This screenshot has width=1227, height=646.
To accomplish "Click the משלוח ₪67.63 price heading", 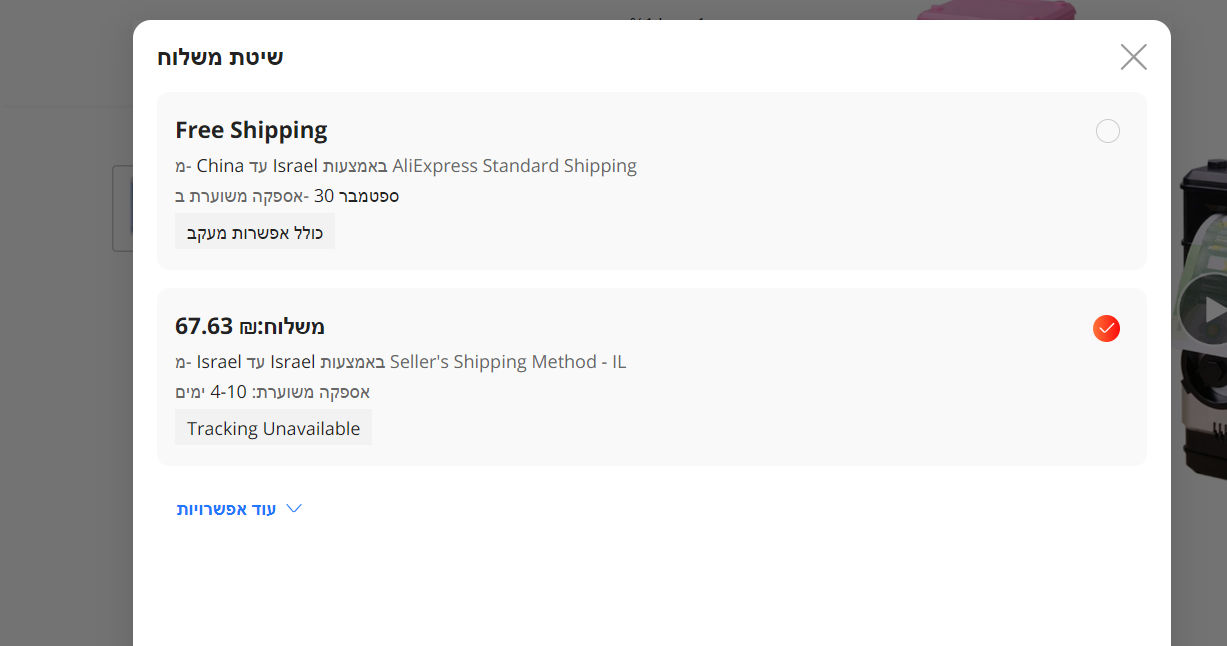I will (250, 327).
